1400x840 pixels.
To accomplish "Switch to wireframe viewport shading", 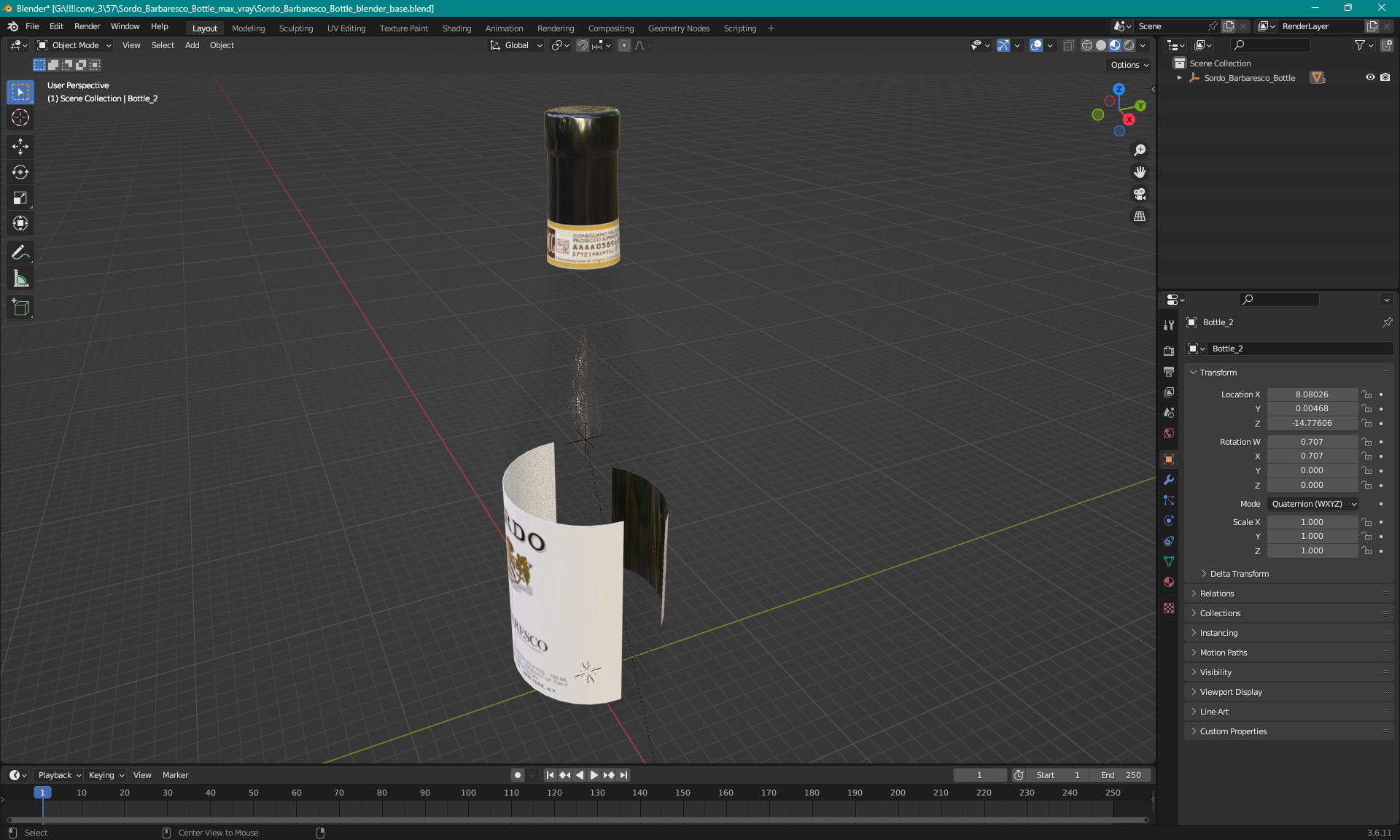I will [x=1086, y=45].
